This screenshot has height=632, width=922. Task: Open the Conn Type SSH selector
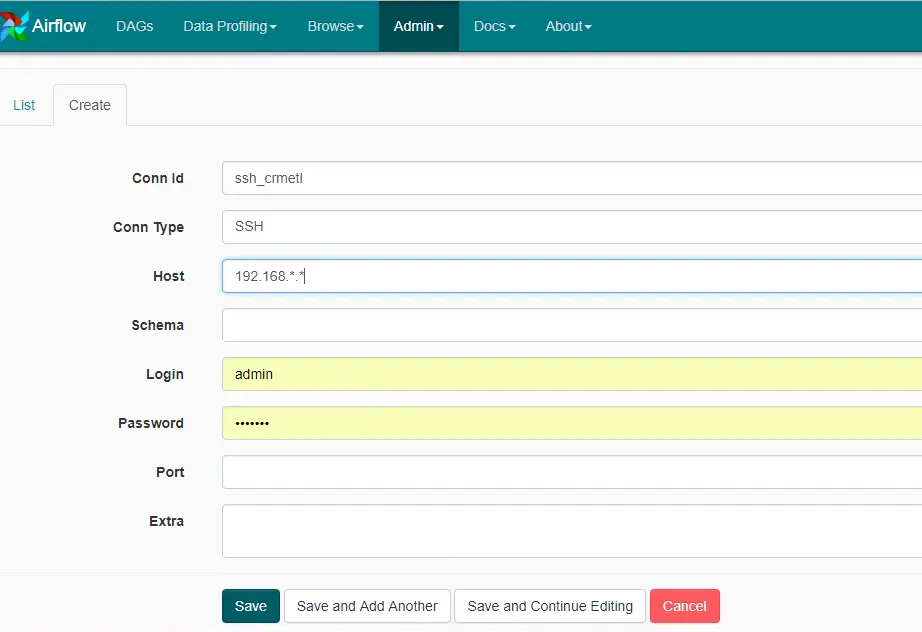coord(572,227)
